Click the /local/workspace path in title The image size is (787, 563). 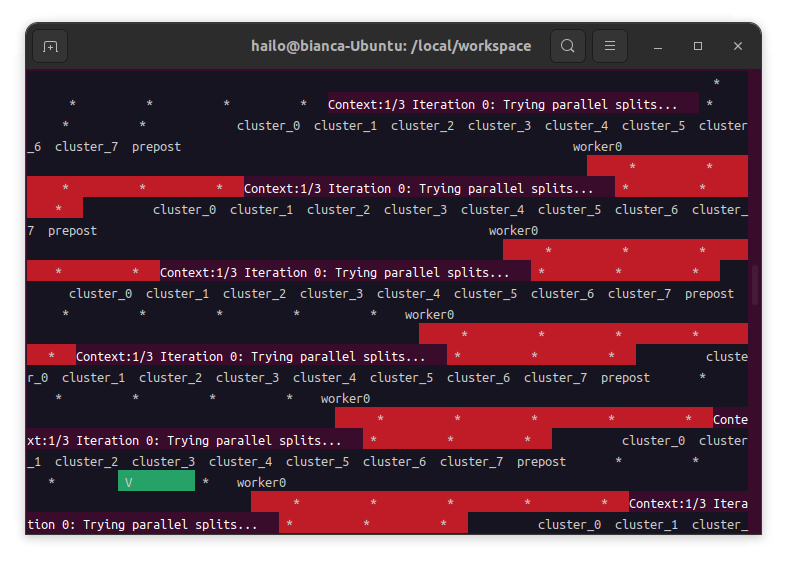tap(471, 46)
